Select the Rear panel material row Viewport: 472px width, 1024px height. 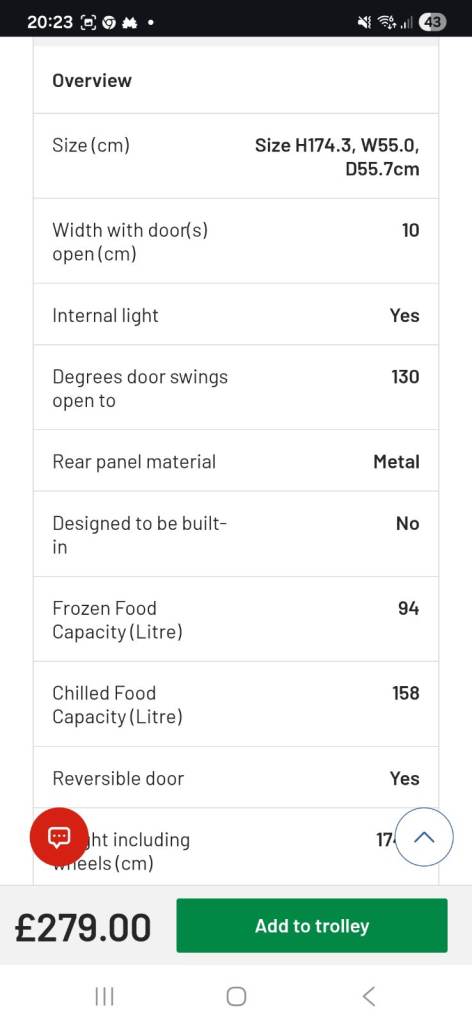pyautogui.click(x=236, y=461)
